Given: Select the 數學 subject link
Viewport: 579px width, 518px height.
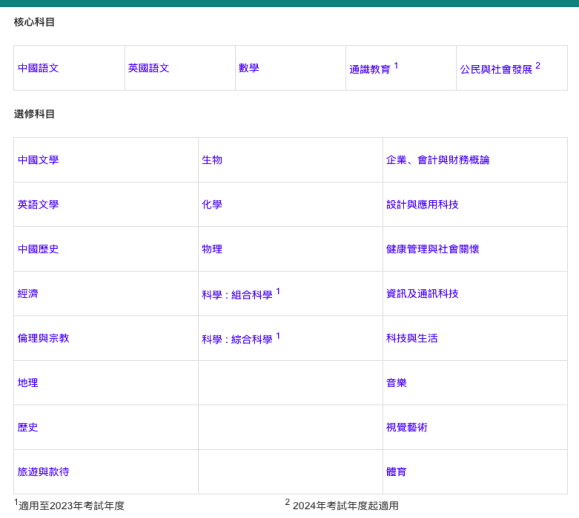Looking at the screenshot, I should [x=249, y=68].
